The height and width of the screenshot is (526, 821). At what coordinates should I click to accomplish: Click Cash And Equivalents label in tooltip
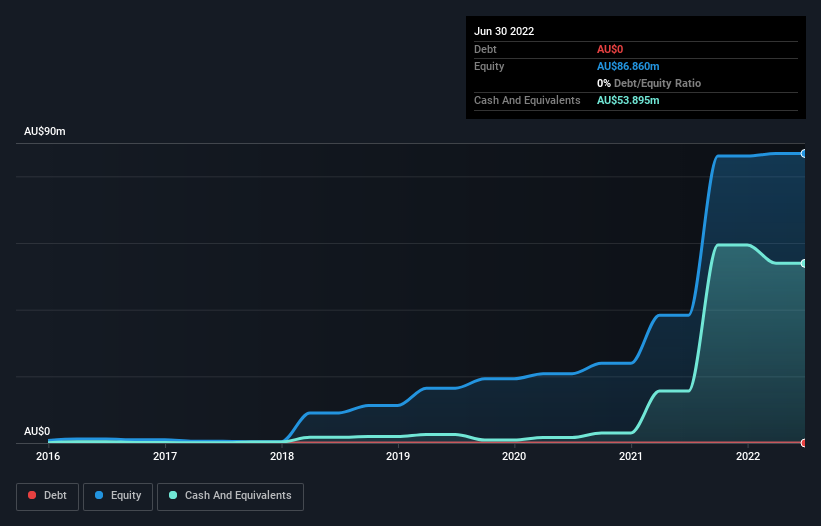[527, 100]
